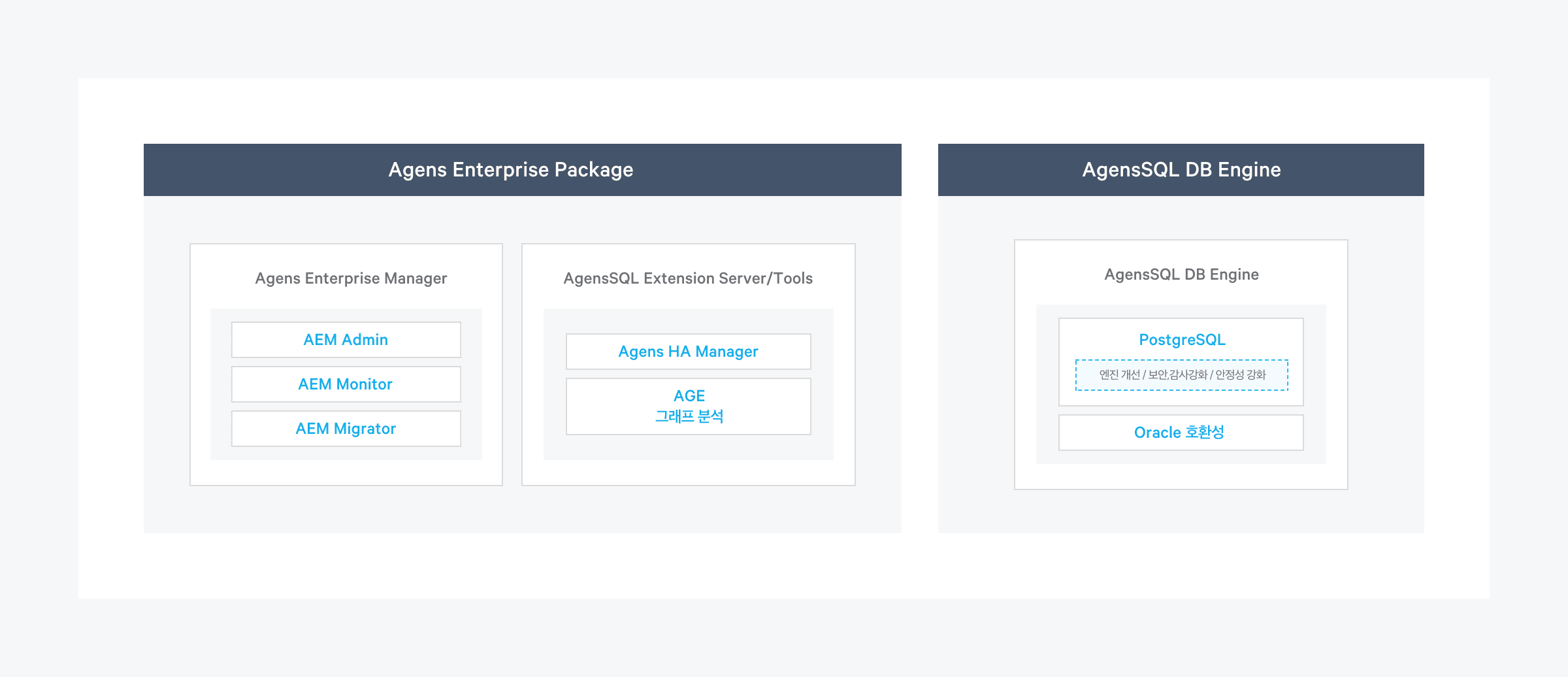This screenshot has height=677, width=1568.
Task: Open the AEM Migrator box
Action: (x=346, y=429)
